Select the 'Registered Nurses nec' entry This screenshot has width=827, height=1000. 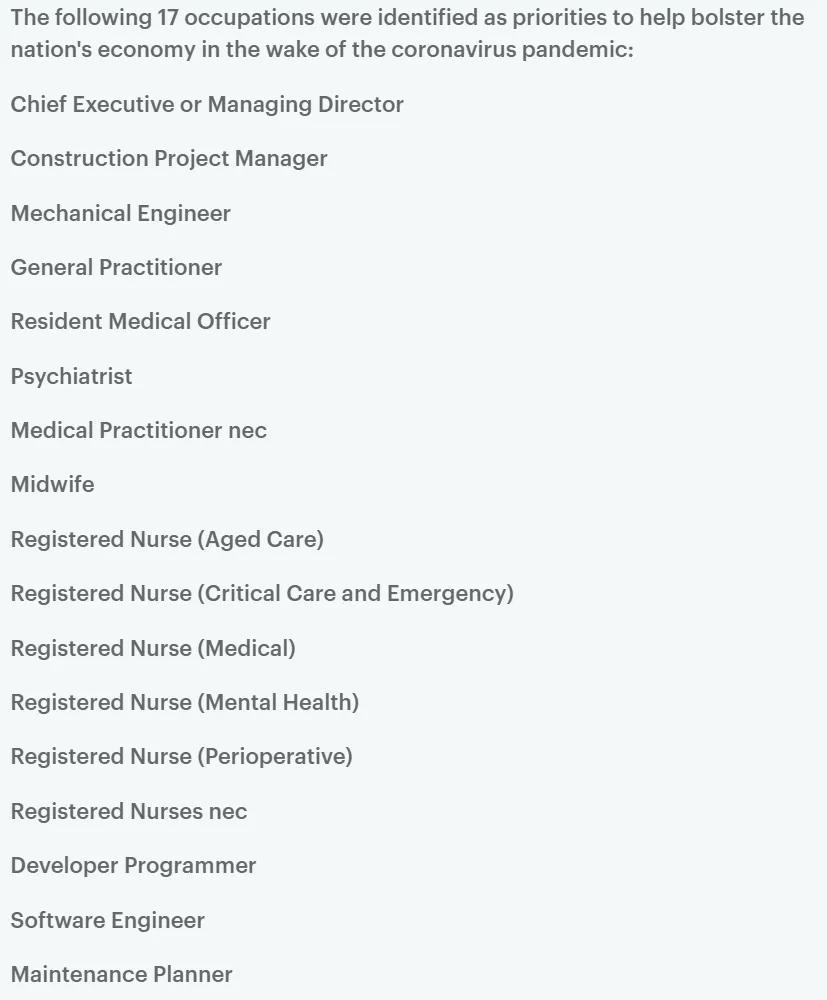129,812
